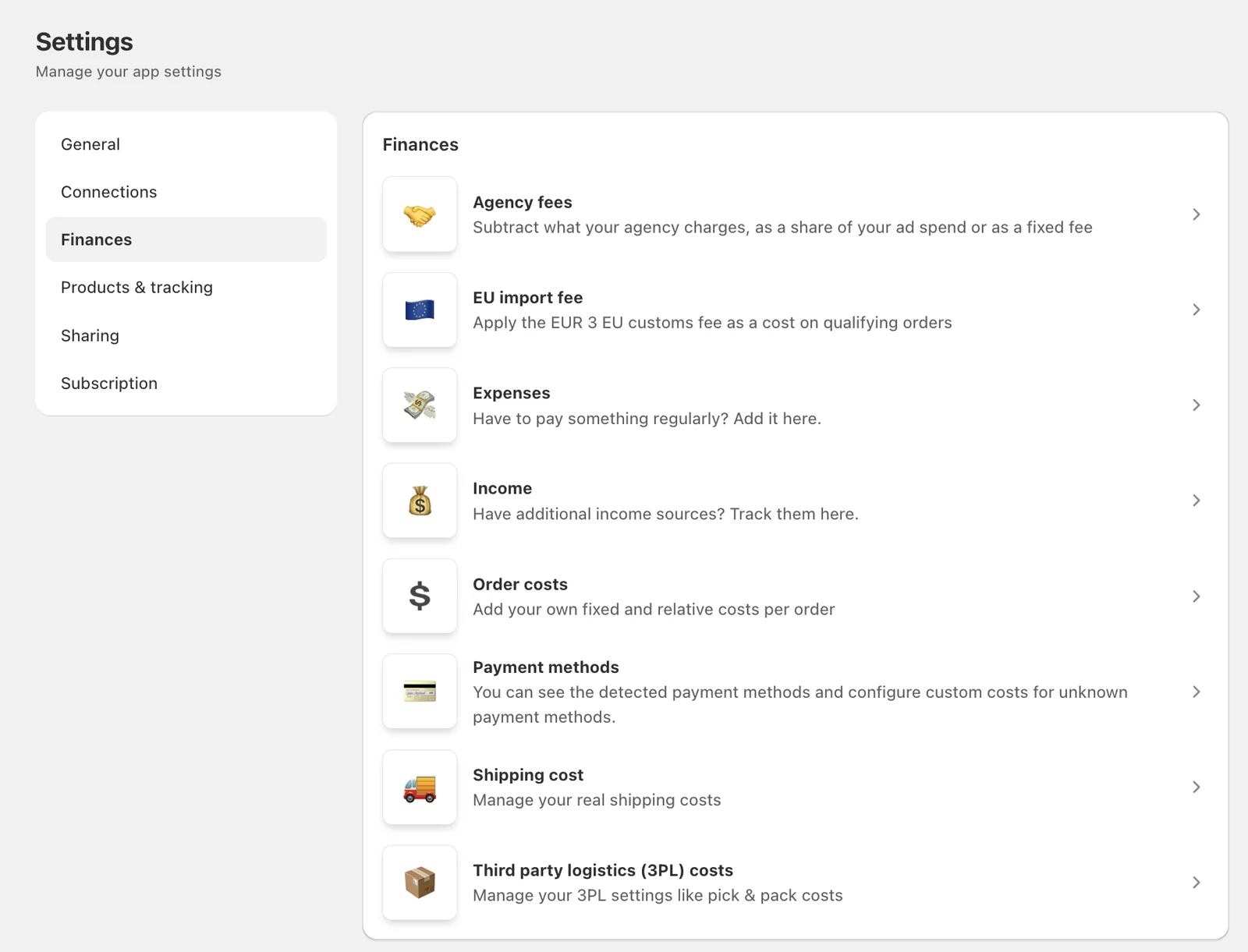Click the flying money Expenses icon
The height and width of the screenshot is (952, 1248).
pyautogui.click(x=420, y=405)
